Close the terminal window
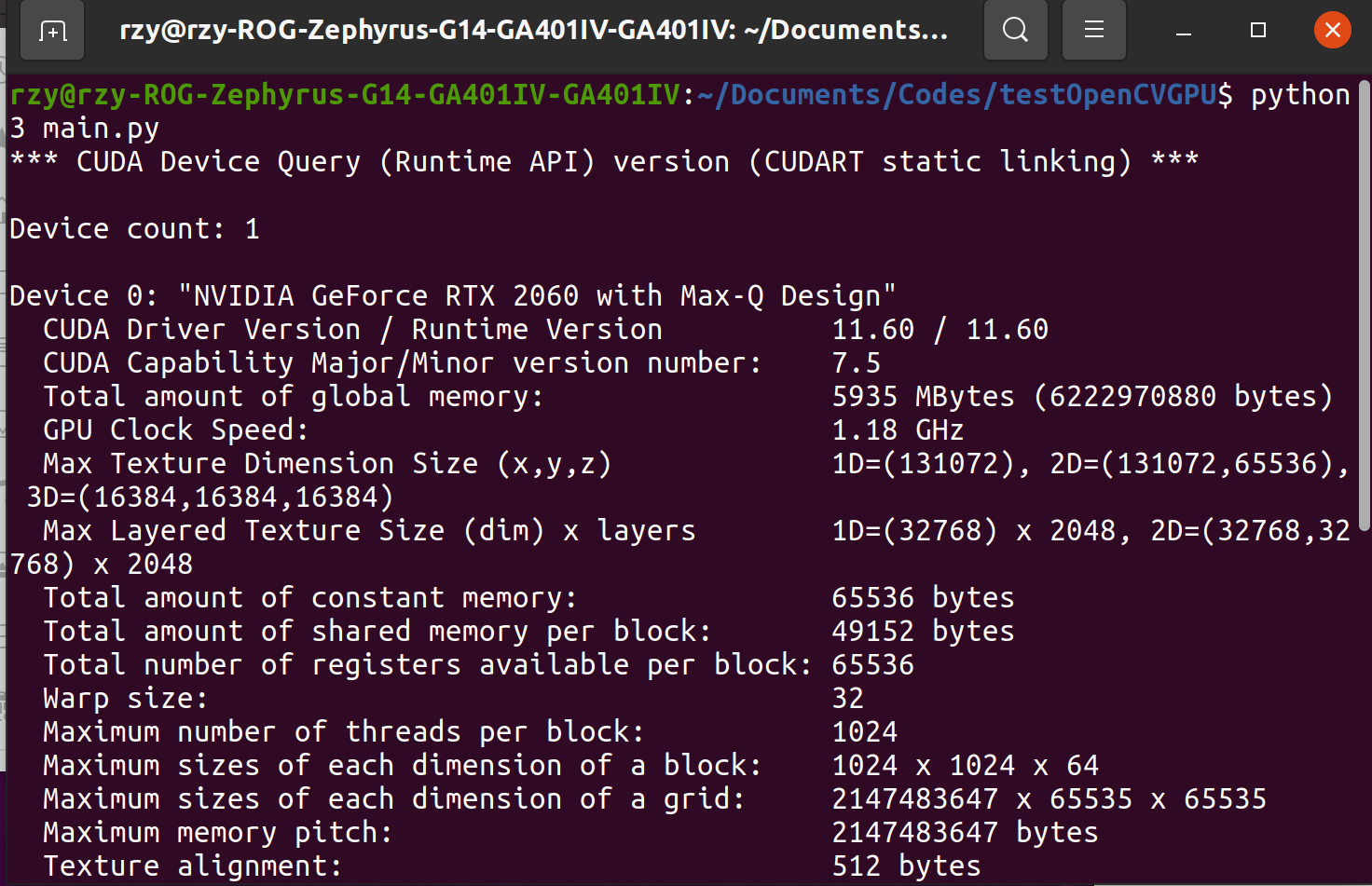 coord(1333,31)
